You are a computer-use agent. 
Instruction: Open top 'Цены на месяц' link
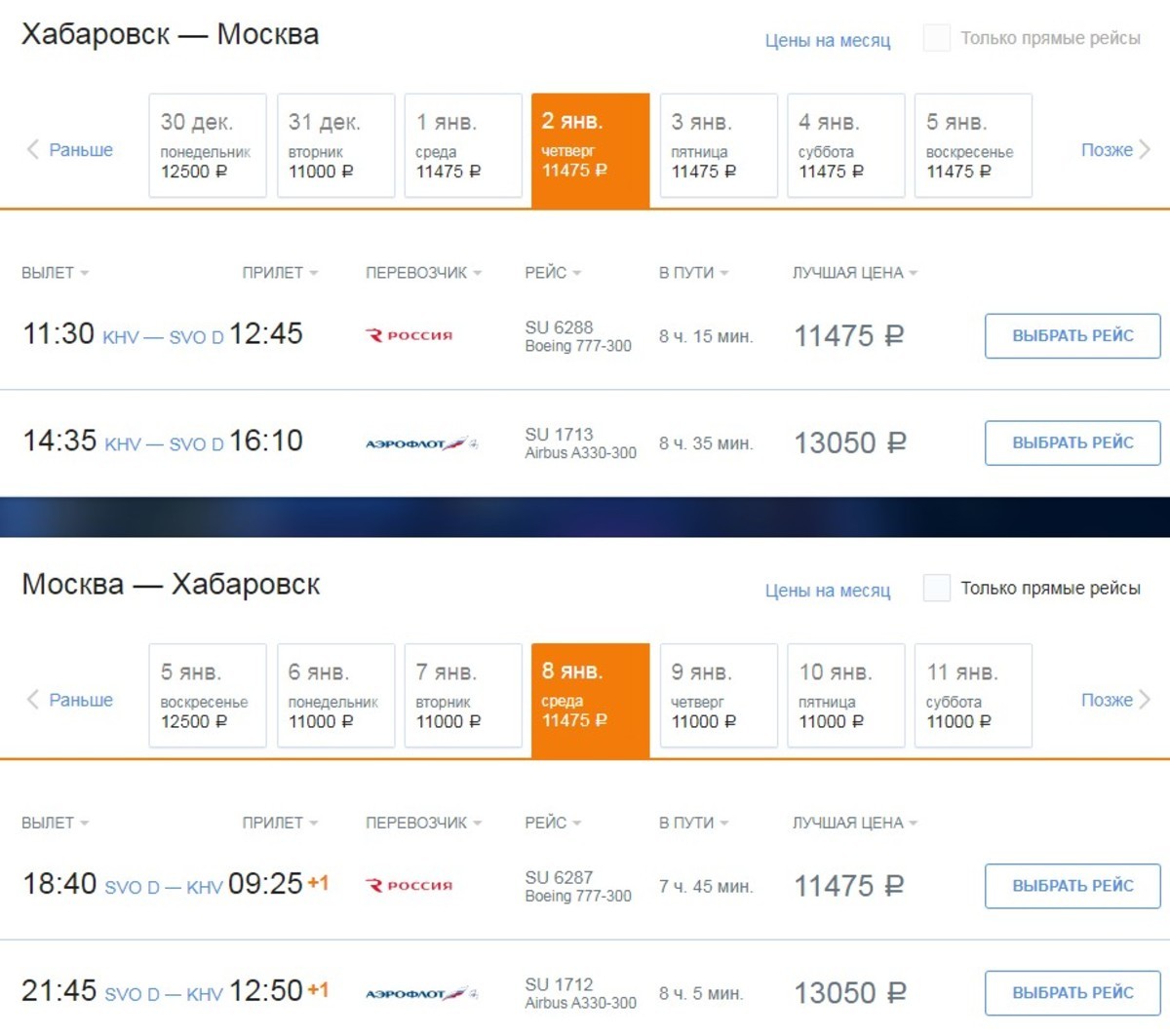(828, 41)
